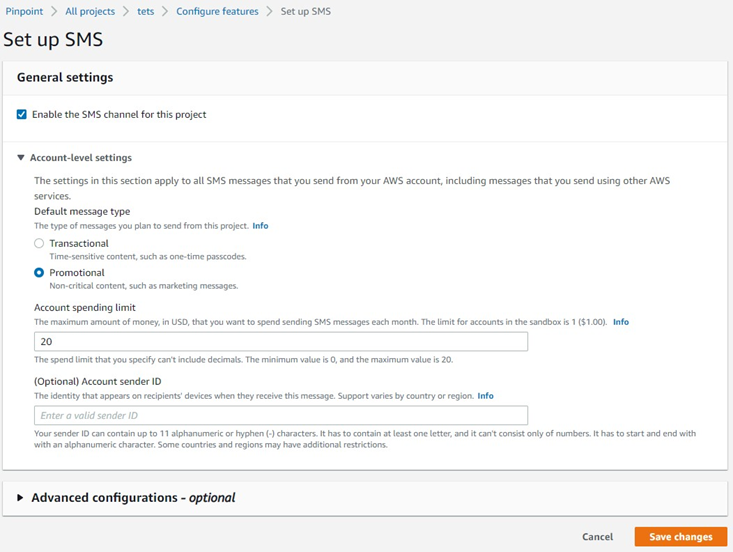Select the Transactional message type
This screenshot has height=552, width=733.
[x=39, y=243]
